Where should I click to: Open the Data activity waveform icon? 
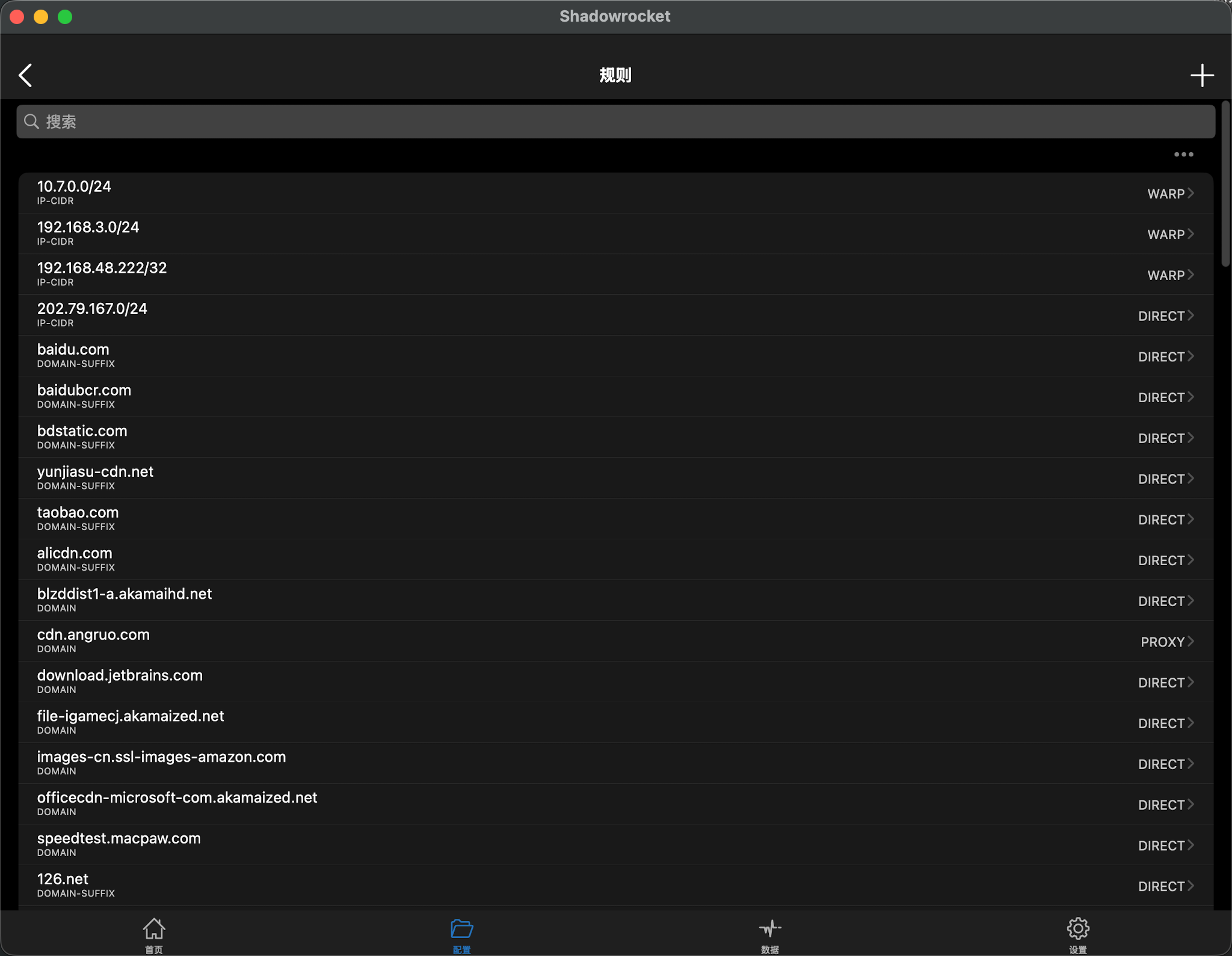(769, 928)
